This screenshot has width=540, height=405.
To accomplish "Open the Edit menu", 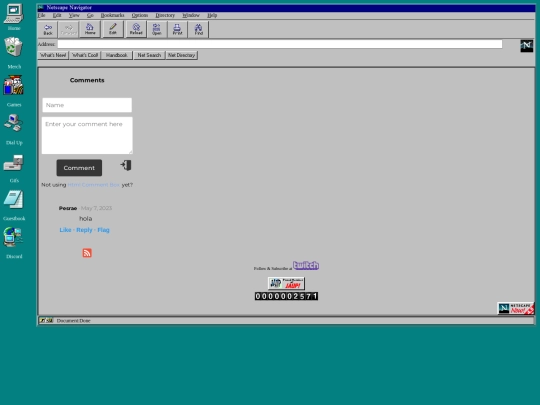I will 57,15.
